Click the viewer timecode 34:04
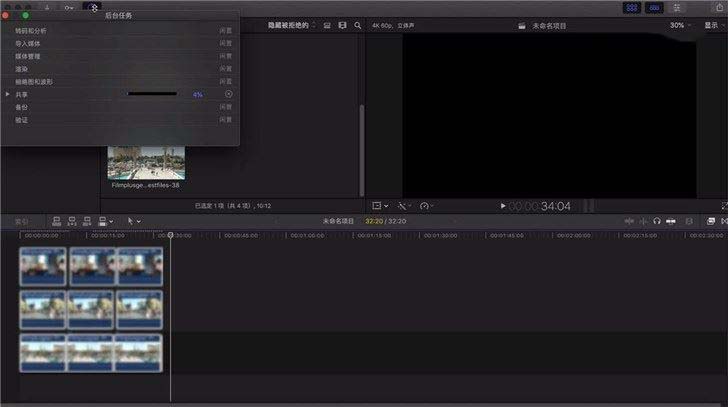The width and height of the screenshot is (728, 407). tap(540, 206)
